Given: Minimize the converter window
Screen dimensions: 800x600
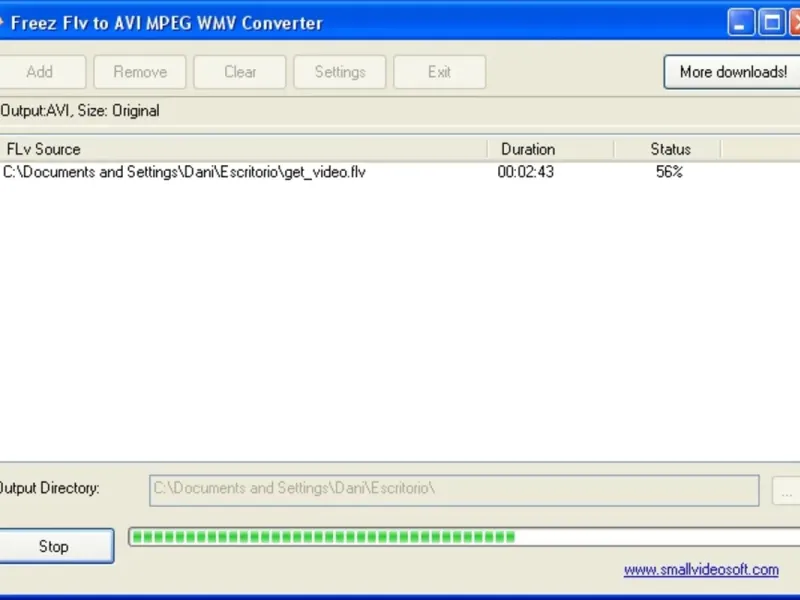Looking at the screenshot, I should pos(741,22).
